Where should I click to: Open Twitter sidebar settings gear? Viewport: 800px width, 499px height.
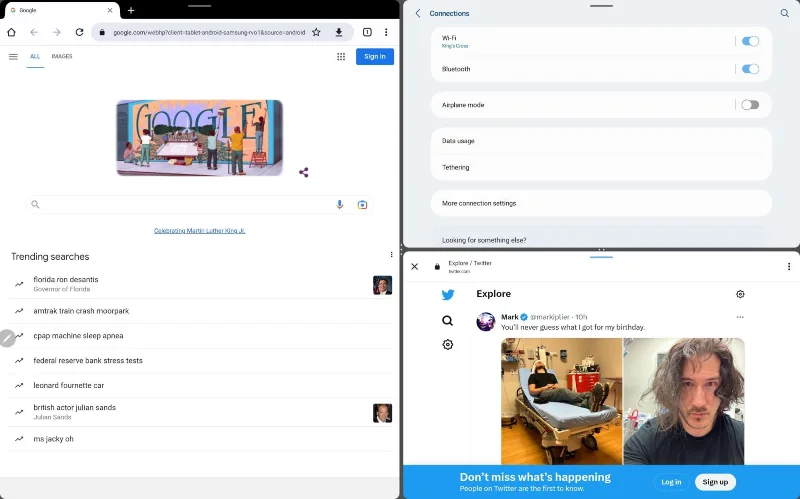click(447, 344)
